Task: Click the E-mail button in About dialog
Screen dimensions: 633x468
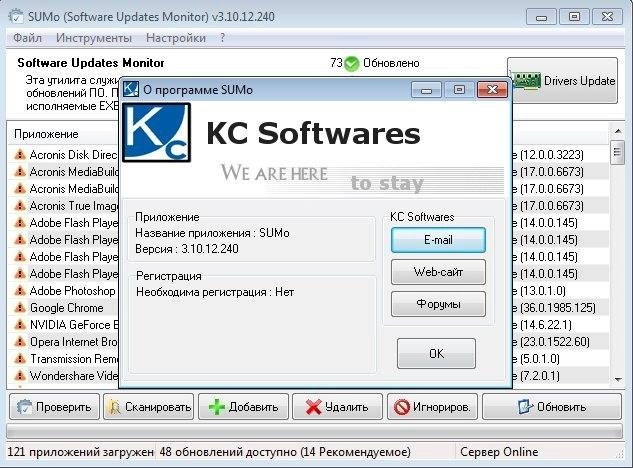Action: point(438,240)
